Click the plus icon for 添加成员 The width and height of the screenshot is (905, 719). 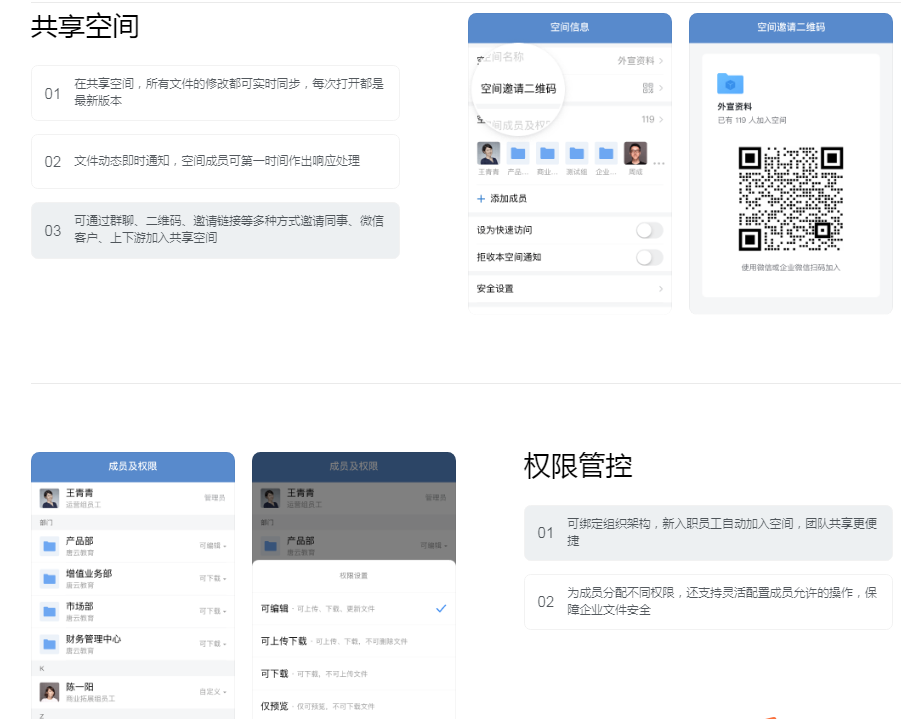481,199
